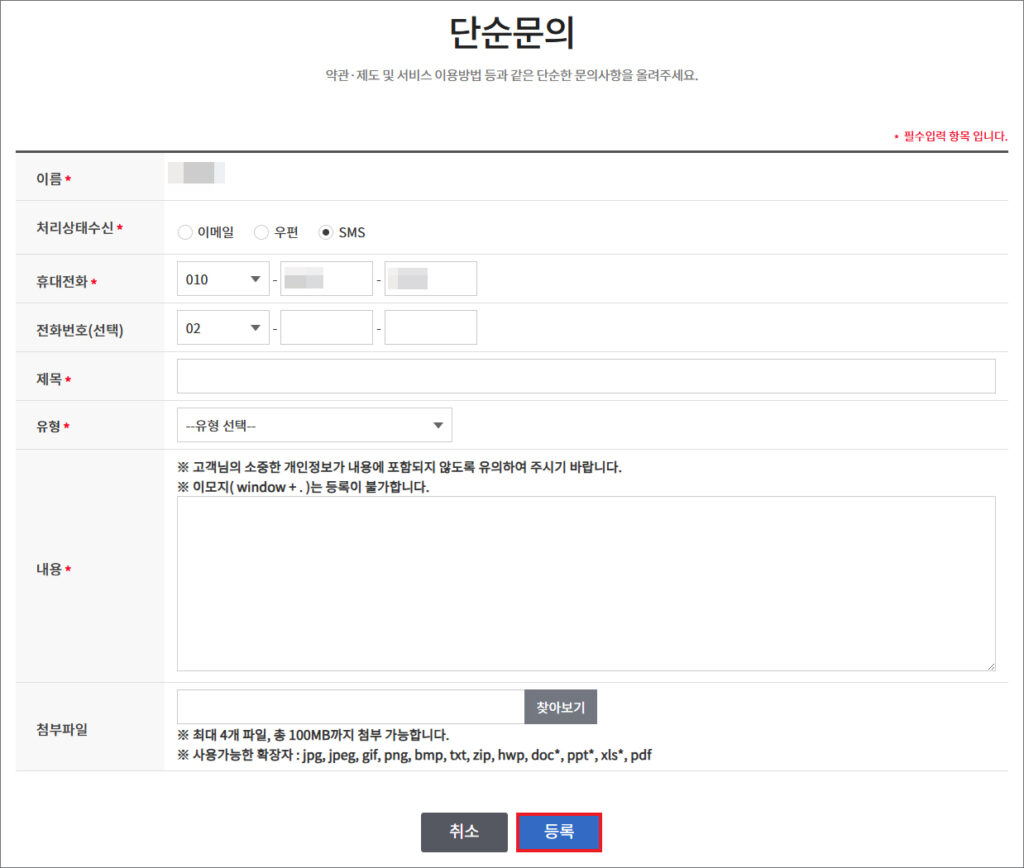Select the SMS radio button
Image resolution: width=1024 pixels, height=868 pixels.
point(325,233)
